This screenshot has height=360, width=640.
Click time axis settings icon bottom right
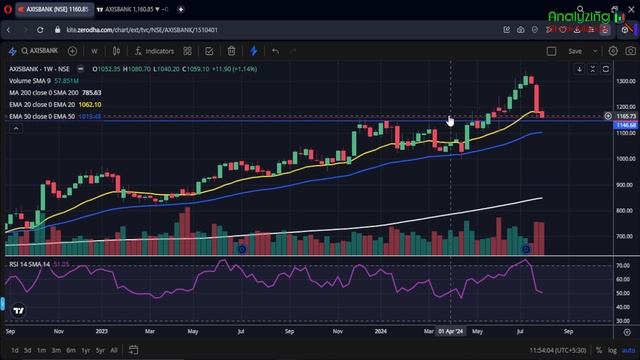[627, 332]
